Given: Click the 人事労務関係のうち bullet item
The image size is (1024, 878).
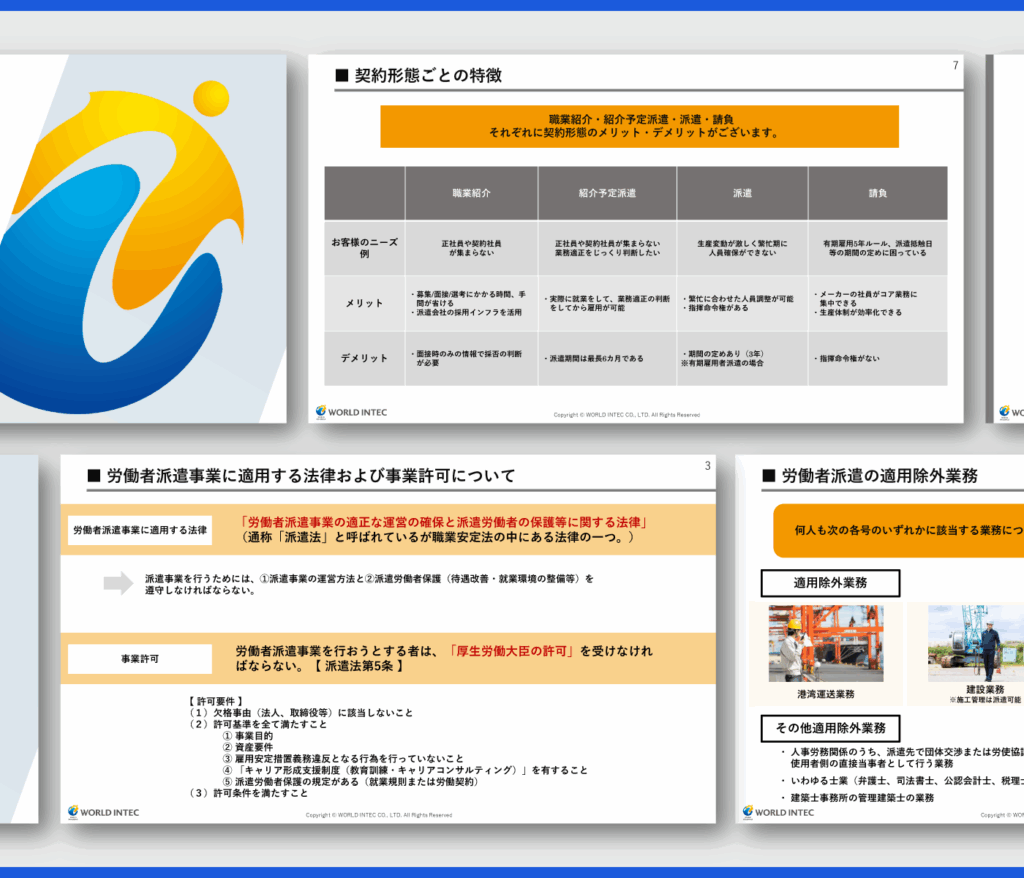Looking at the screenshot, I should tap(903, 758).
